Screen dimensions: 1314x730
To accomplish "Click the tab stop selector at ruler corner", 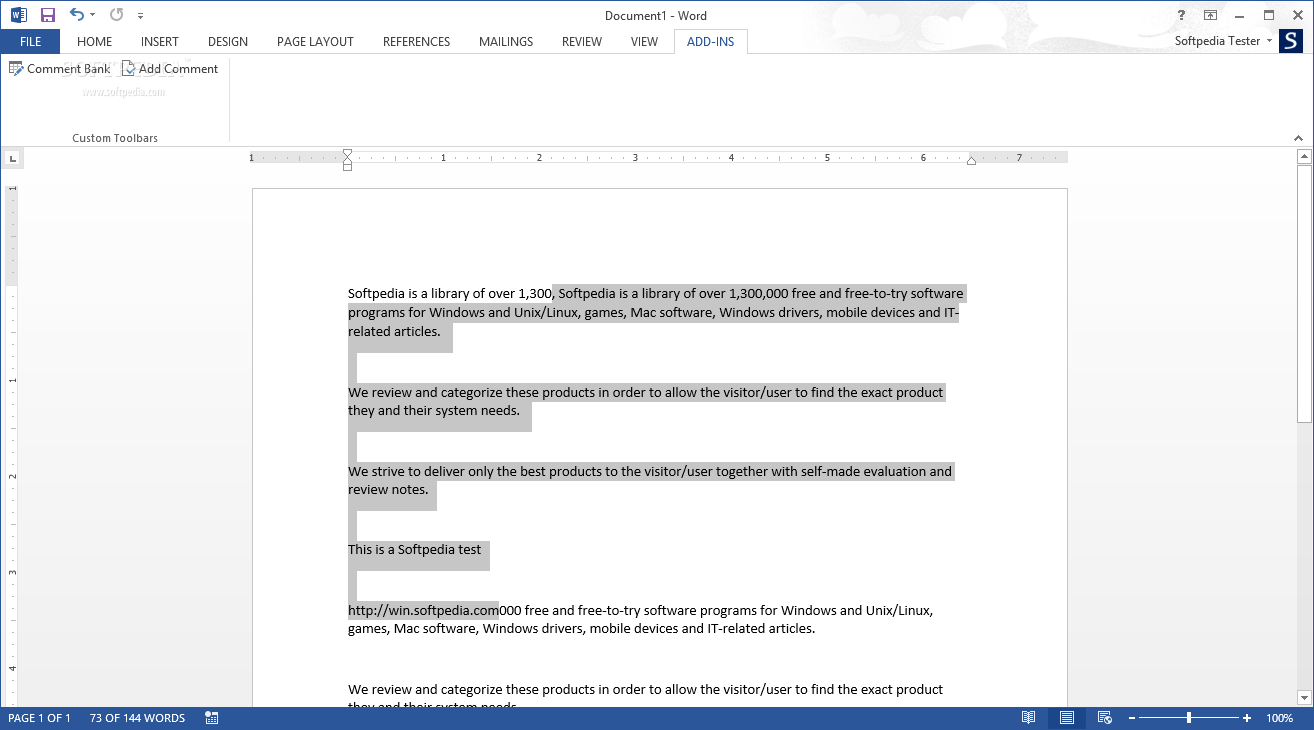I will (x=12, y=158).
